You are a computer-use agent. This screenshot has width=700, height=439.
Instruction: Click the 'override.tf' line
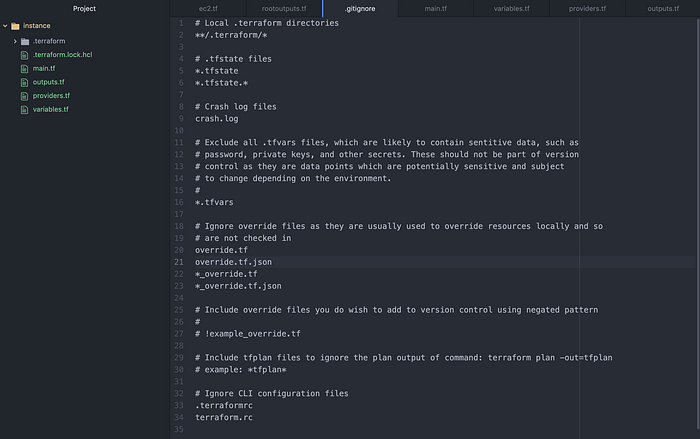tap(221, 250)
